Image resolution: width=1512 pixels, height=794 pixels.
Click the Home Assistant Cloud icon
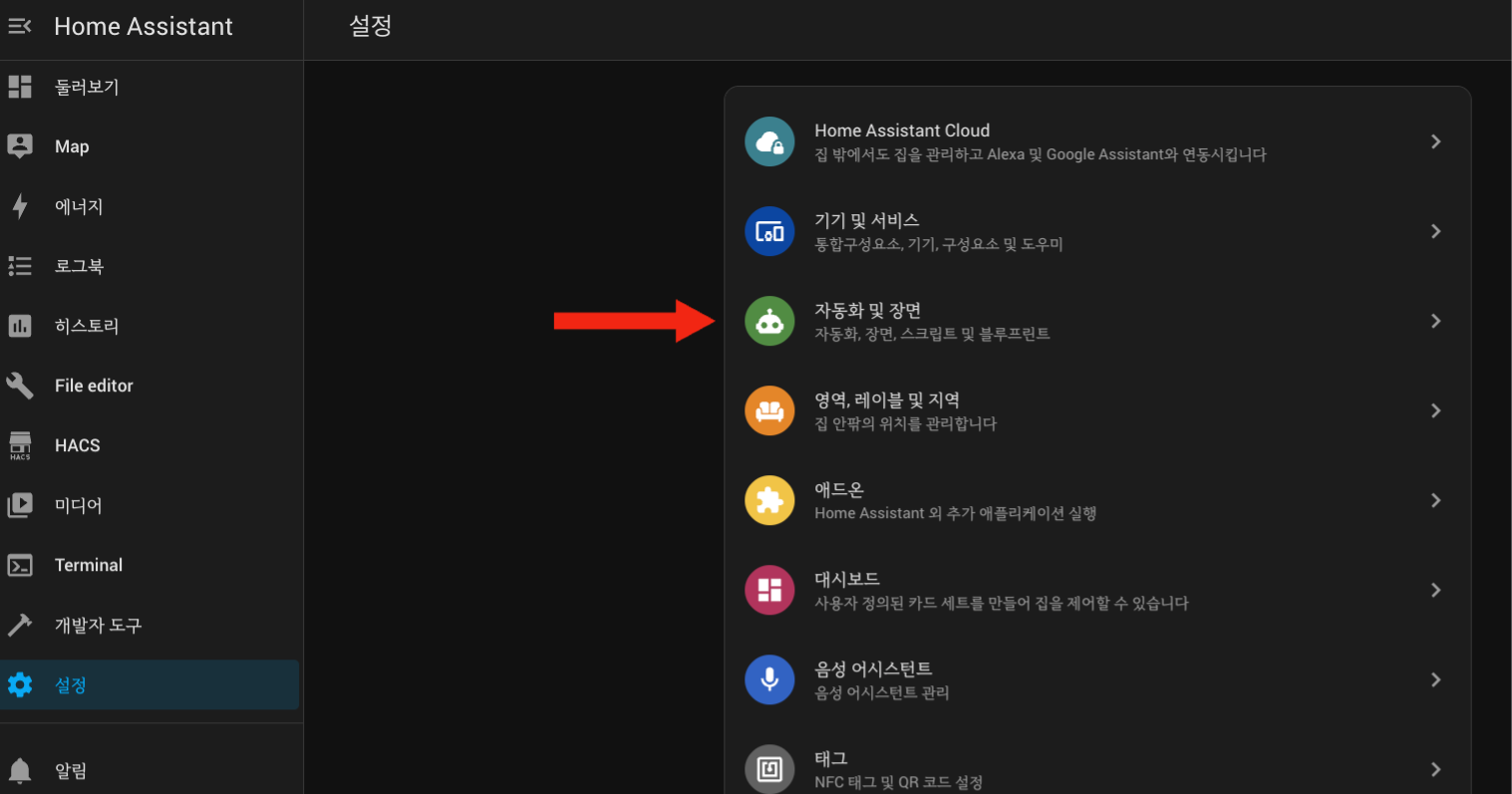(x=769, y=141)
